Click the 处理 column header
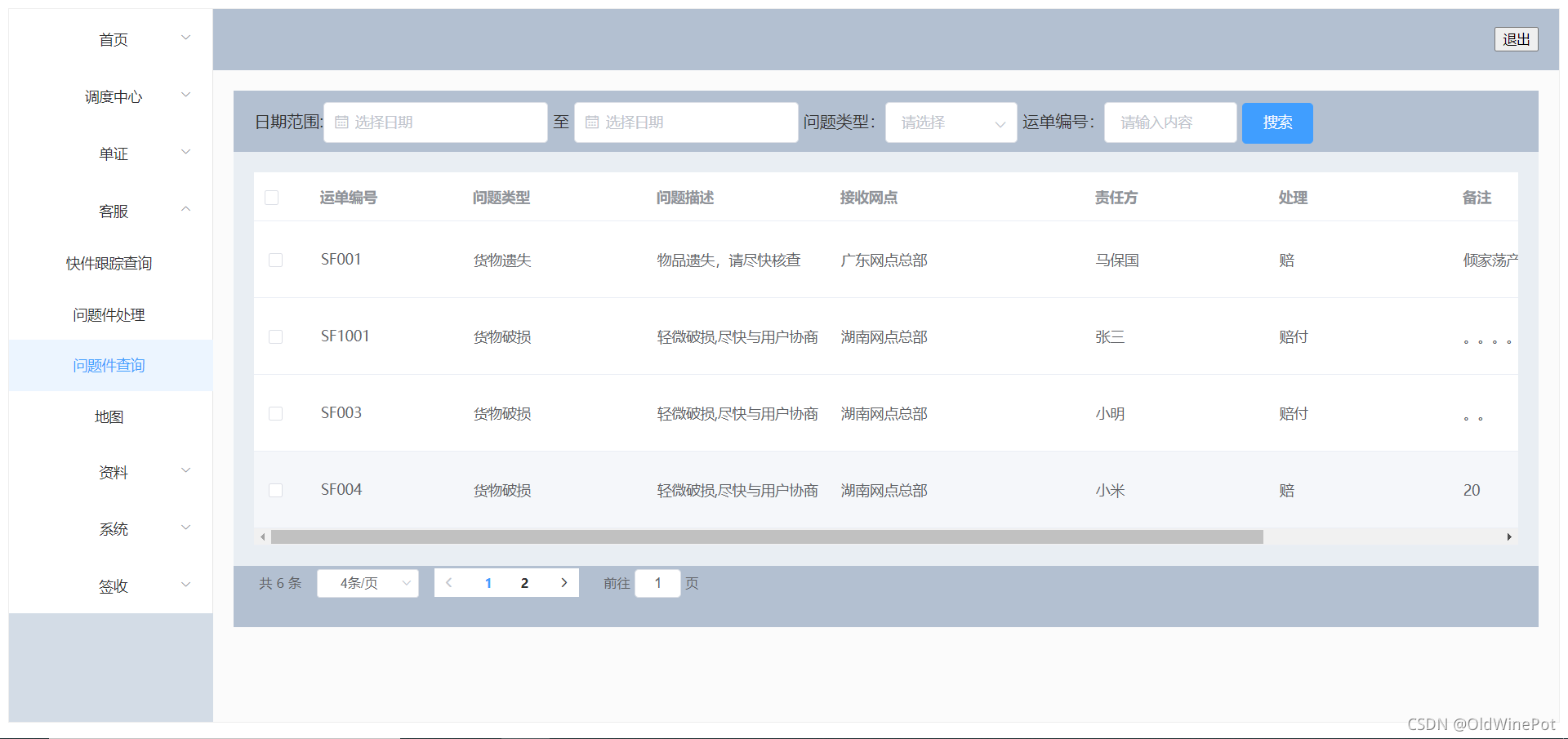Screen dimensions: 1568x739 (1294, 198)
